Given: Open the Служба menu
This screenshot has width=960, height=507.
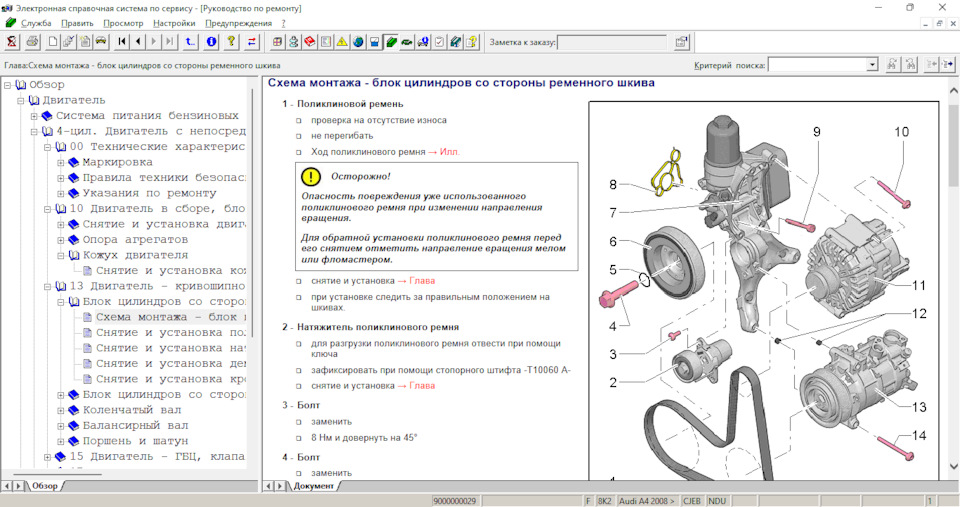Looking at the screenshot, I should point(36,23).
